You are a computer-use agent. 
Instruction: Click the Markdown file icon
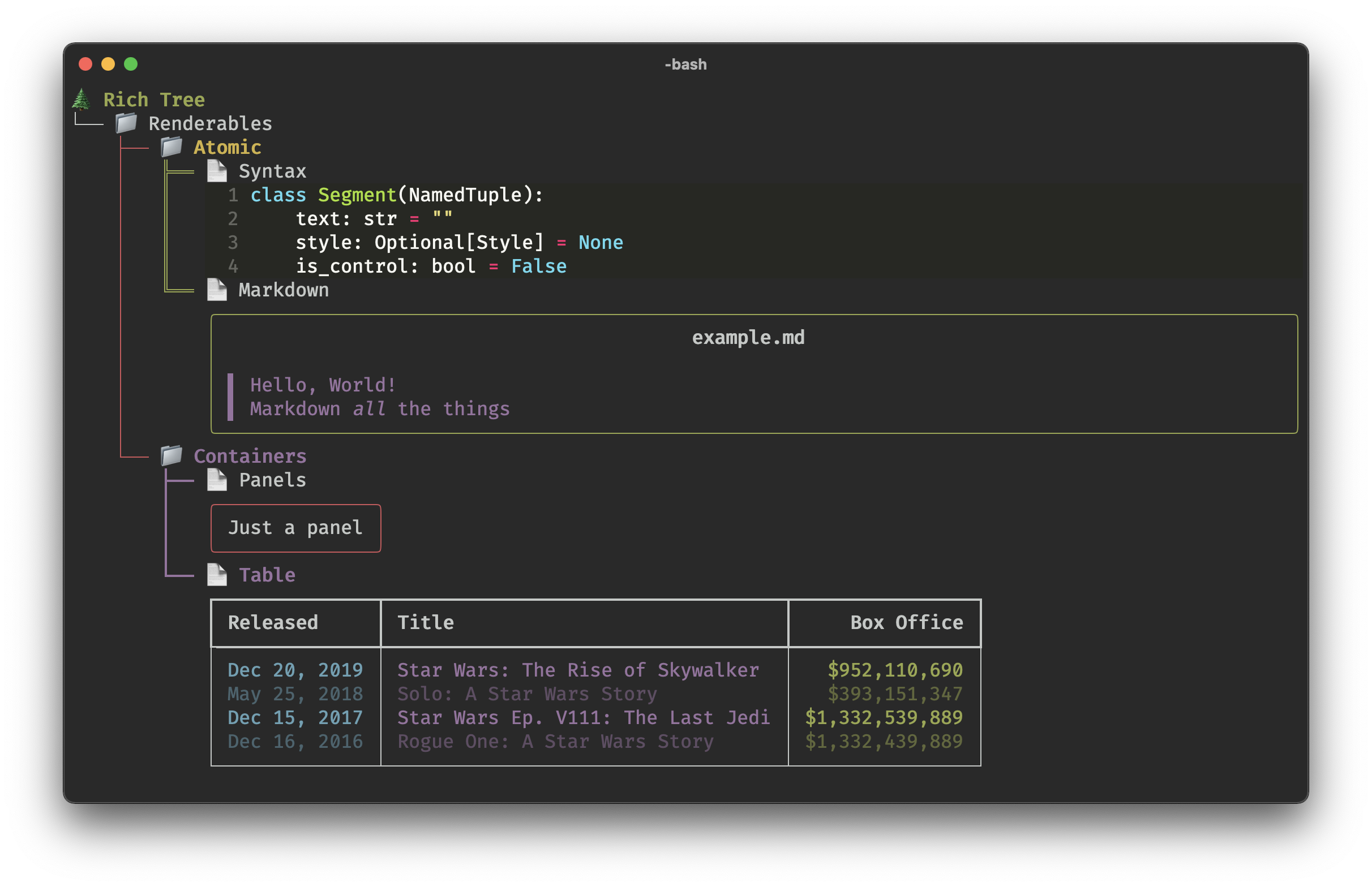[218, 290]
